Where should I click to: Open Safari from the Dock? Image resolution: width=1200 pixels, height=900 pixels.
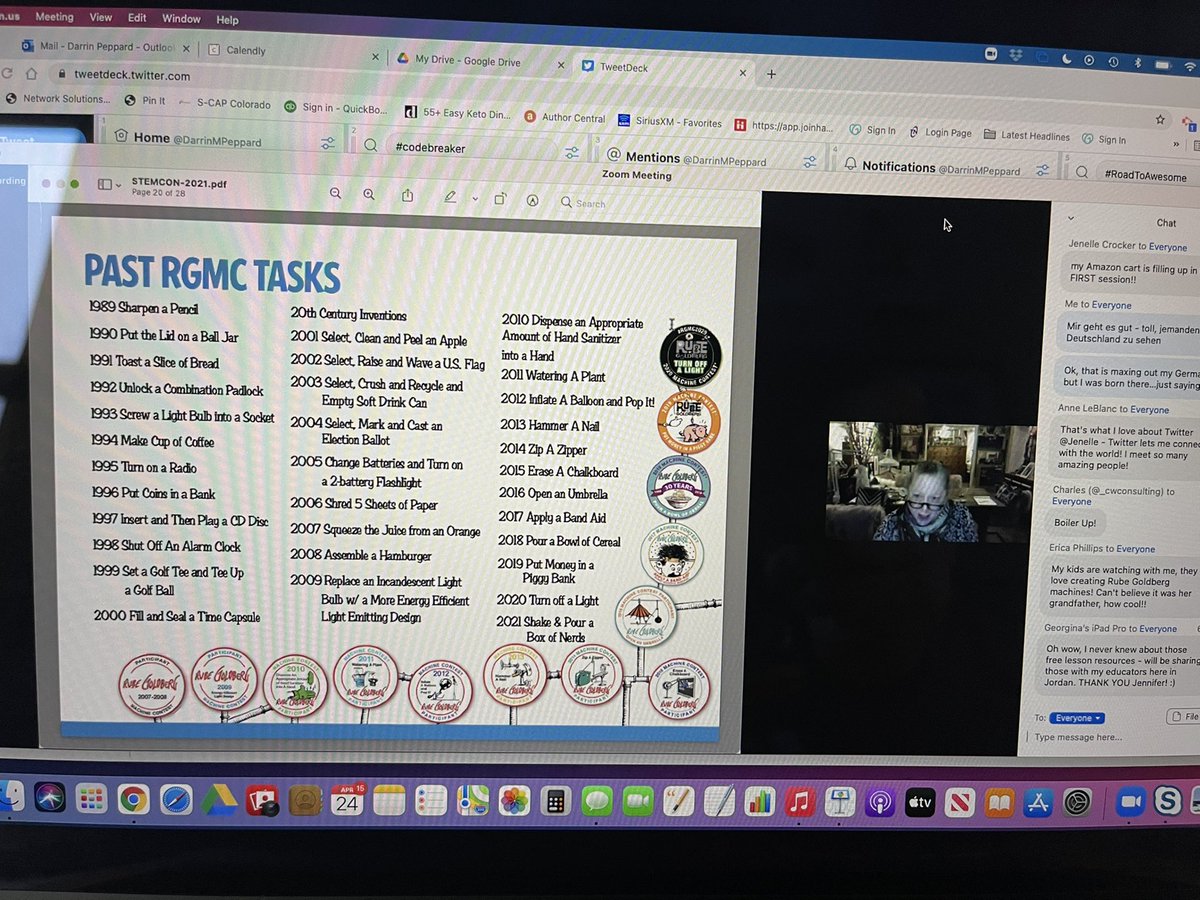[x=176, y=799]
